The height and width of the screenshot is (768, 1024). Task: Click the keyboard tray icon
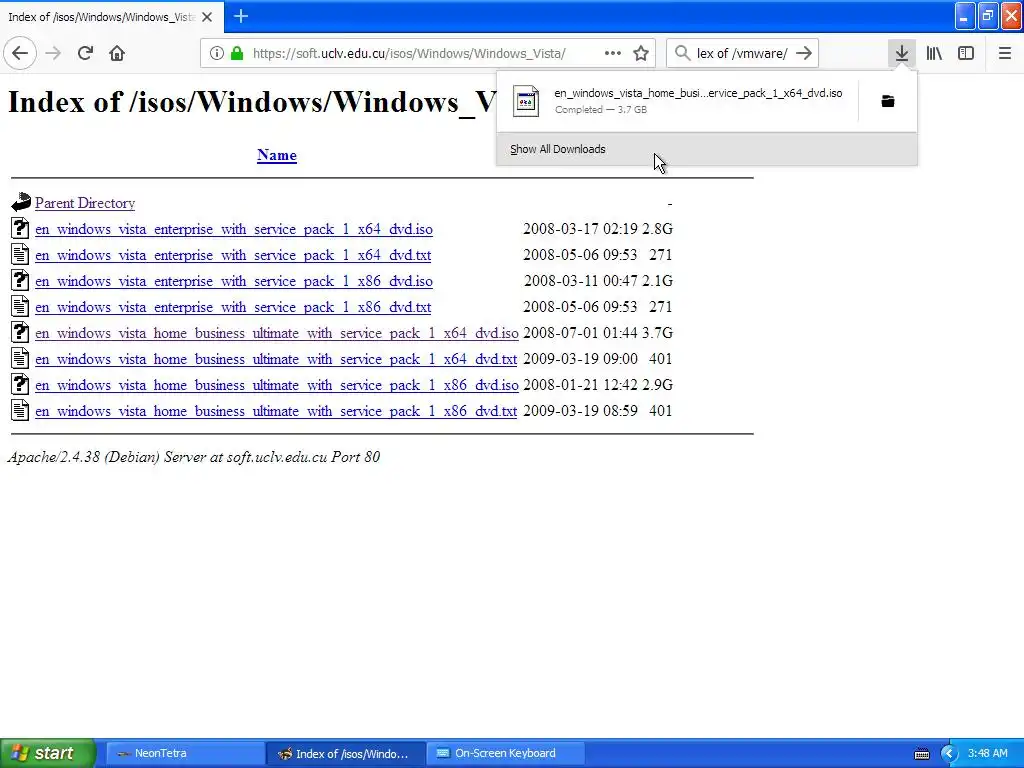[x=922, y=754]
